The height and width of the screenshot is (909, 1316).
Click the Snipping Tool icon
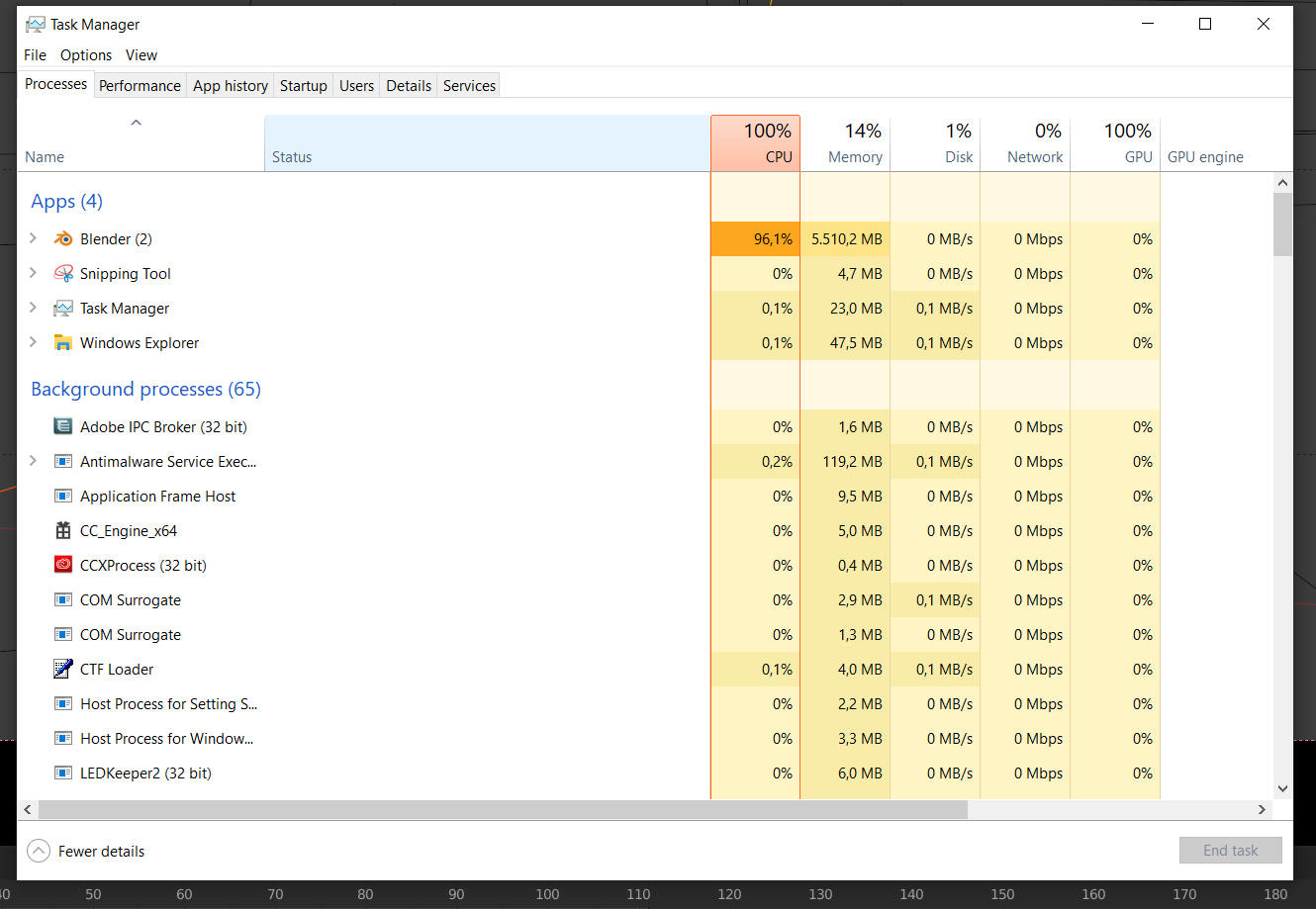[x=63, y=274]
